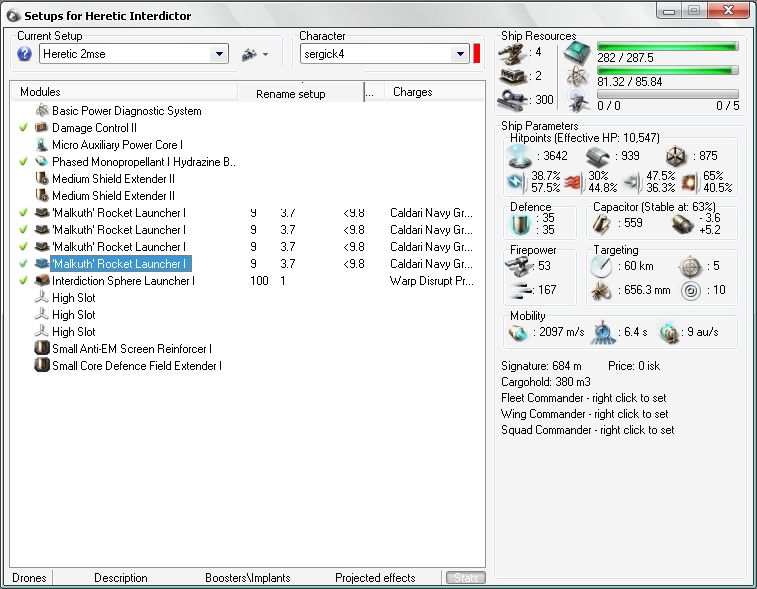
Task: Switch to the Drones tab
Action: [28, 578]
